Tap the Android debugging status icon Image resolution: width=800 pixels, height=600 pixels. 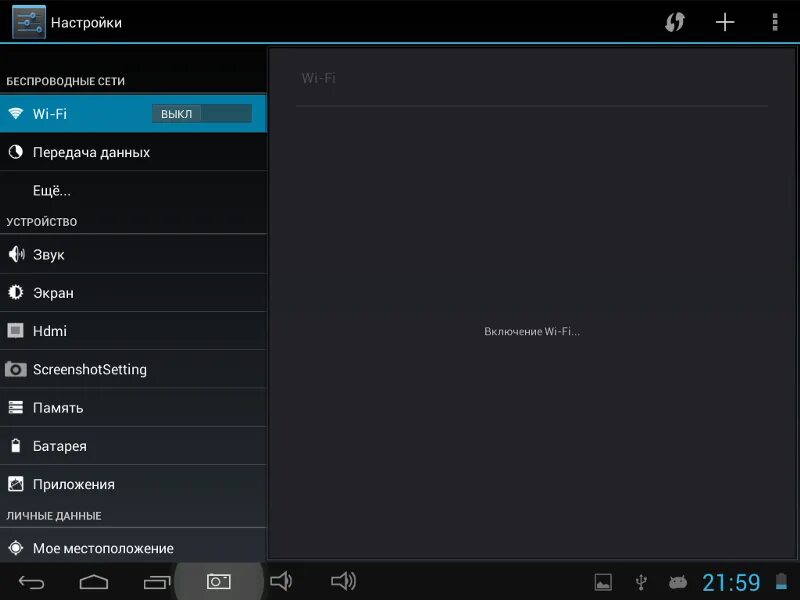coord(678,582)
